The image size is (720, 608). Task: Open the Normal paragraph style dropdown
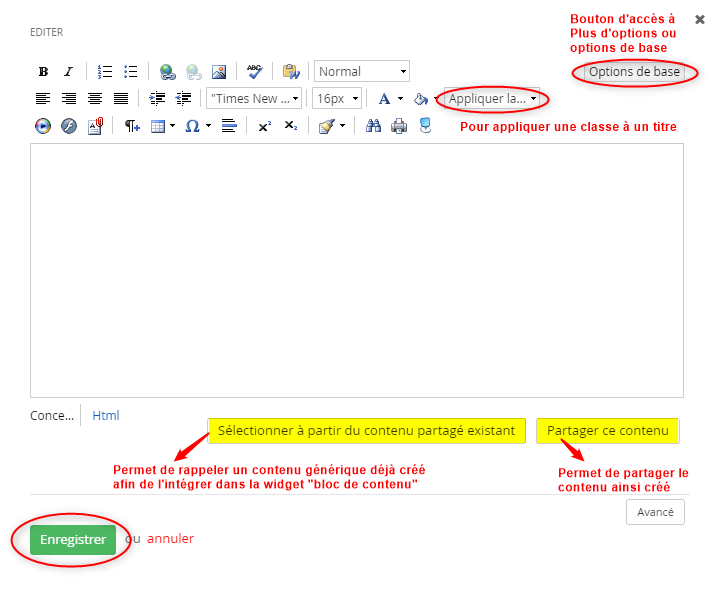(362, 72)
